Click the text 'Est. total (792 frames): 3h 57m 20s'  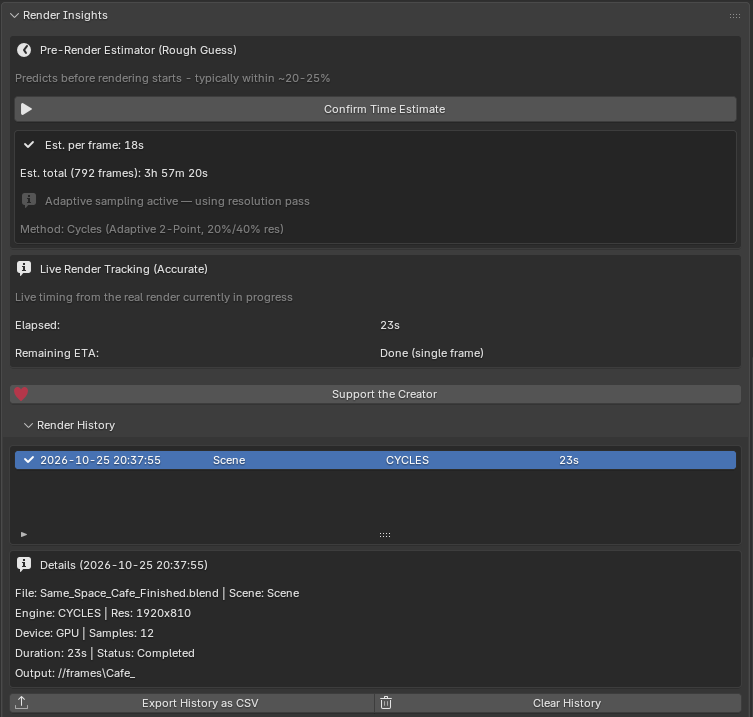pos(114,173)
